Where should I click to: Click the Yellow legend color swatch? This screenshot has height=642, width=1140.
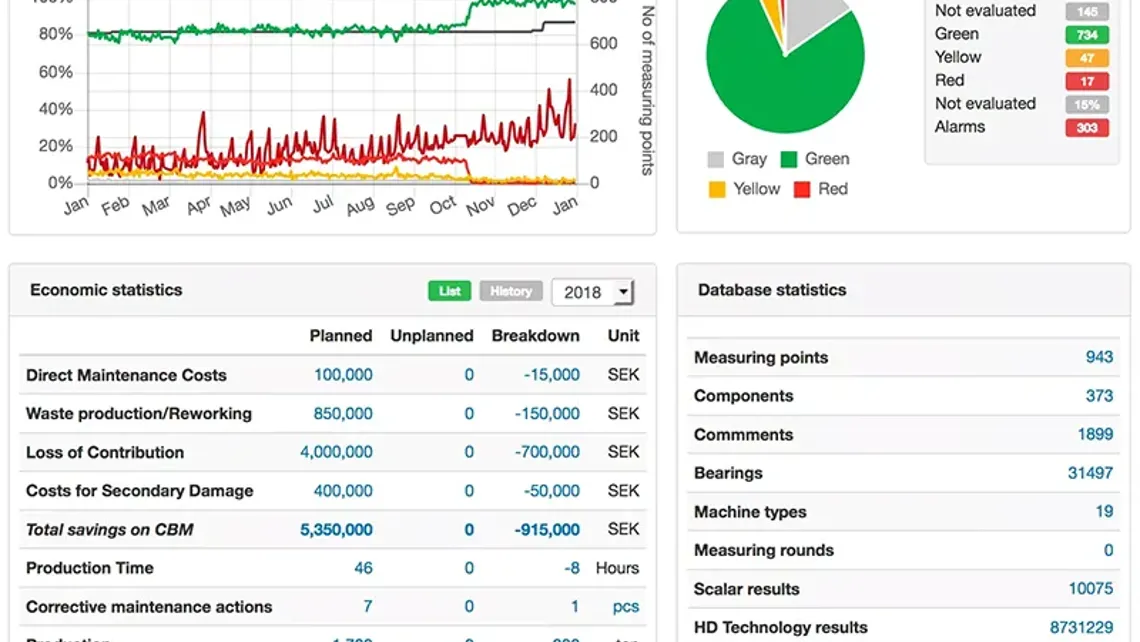point(718,188)
